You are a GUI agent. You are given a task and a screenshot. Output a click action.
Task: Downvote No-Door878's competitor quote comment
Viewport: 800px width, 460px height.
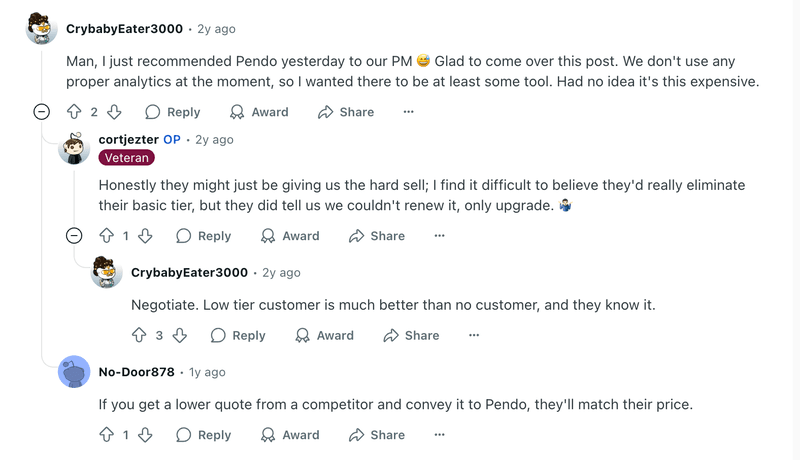[145, 435]
